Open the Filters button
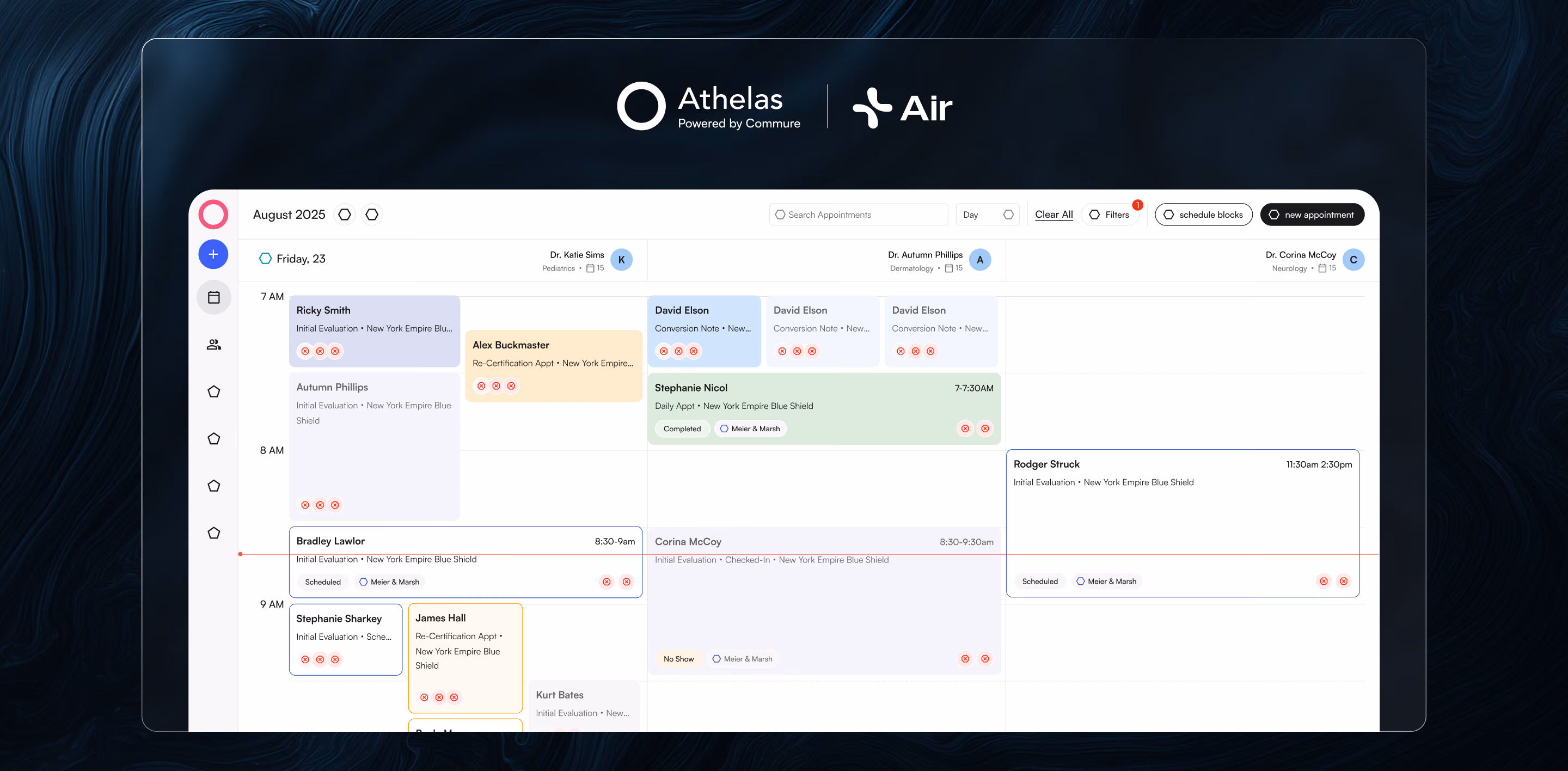Viewport: 1568px width, 771px height. click(x=1110, y=215)
